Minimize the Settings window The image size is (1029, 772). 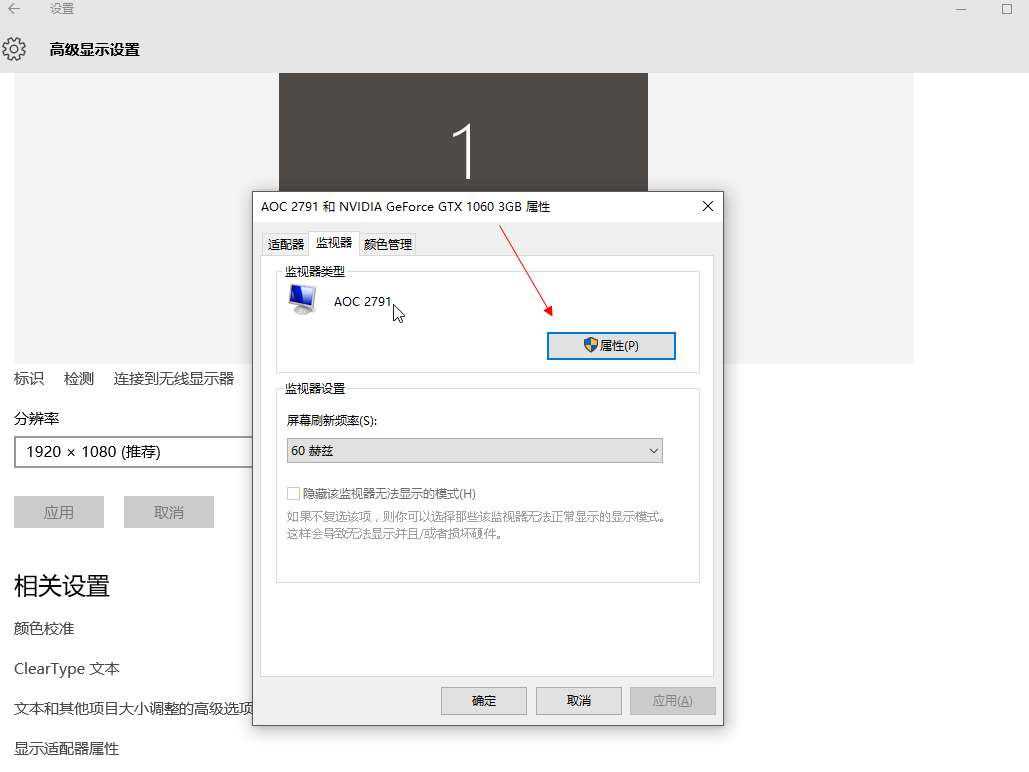click(x=961, y=9)
